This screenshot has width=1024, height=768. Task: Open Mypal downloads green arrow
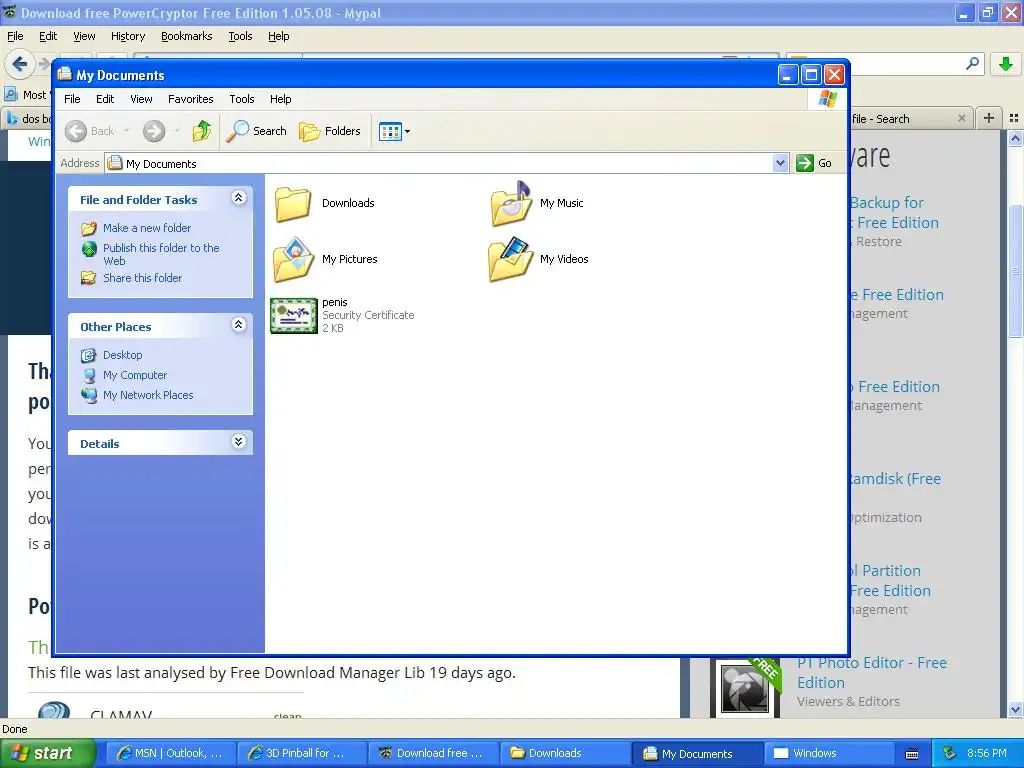[x=1006, y=64]
